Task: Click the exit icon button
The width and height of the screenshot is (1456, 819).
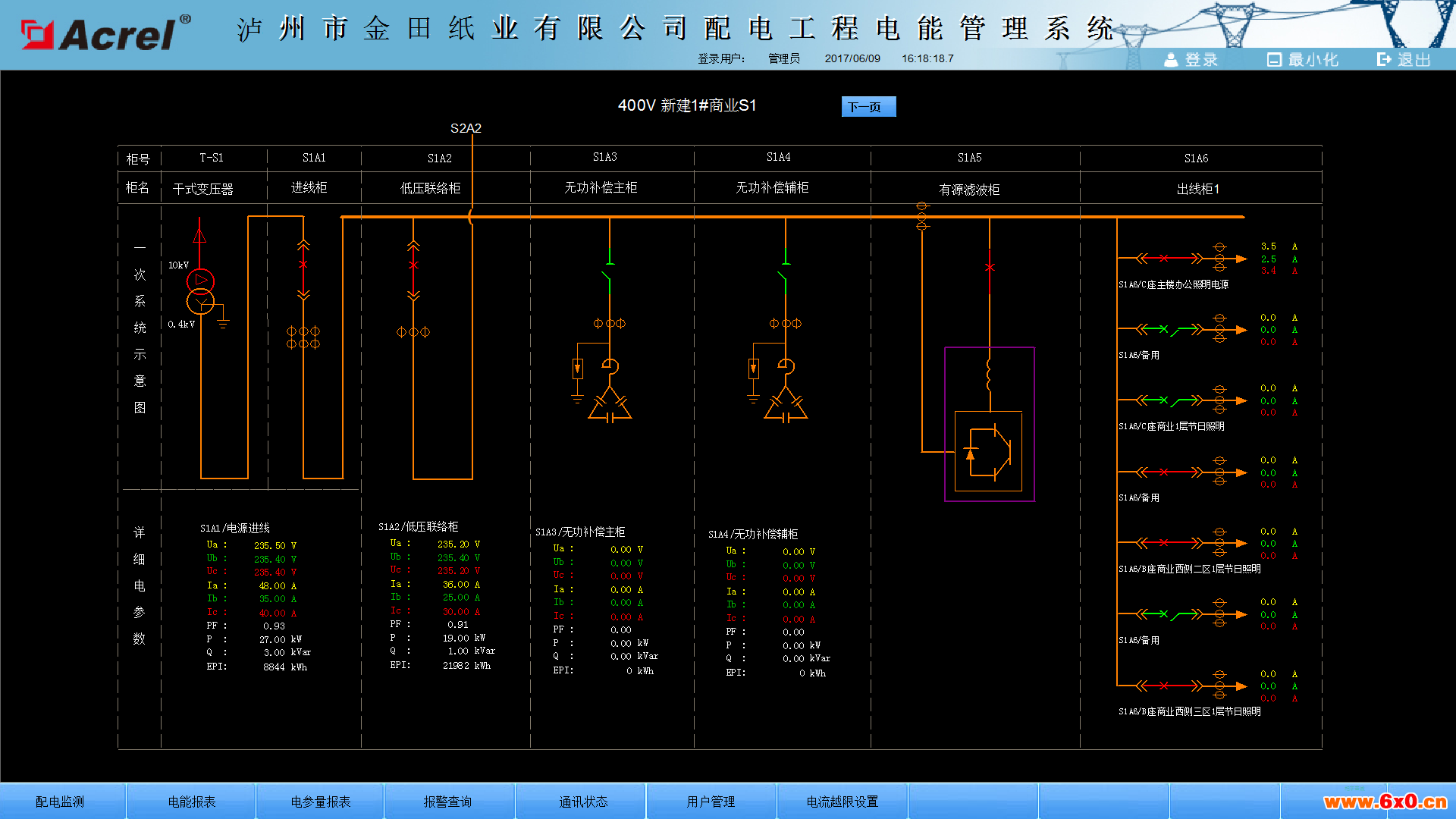Action: [x=1384, y=59]
